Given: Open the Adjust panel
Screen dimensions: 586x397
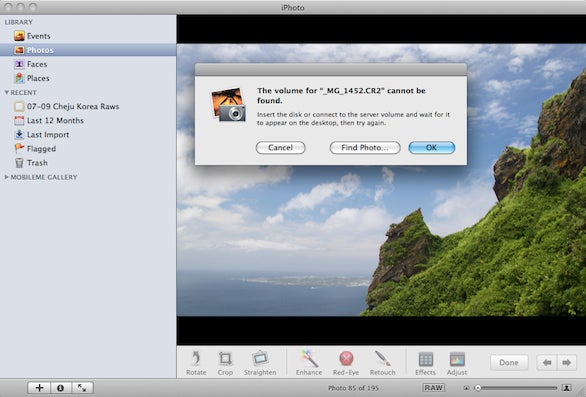Looking at the screenshot, I should 457,363.
